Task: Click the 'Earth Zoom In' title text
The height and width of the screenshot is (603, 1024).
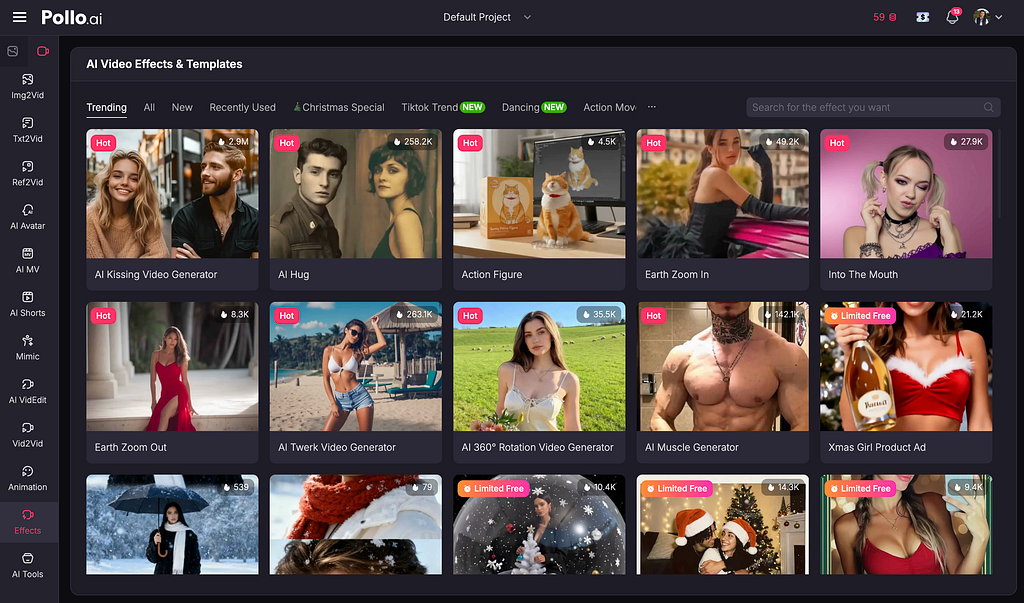Action: pyautogui.click(x=677, y=274)
